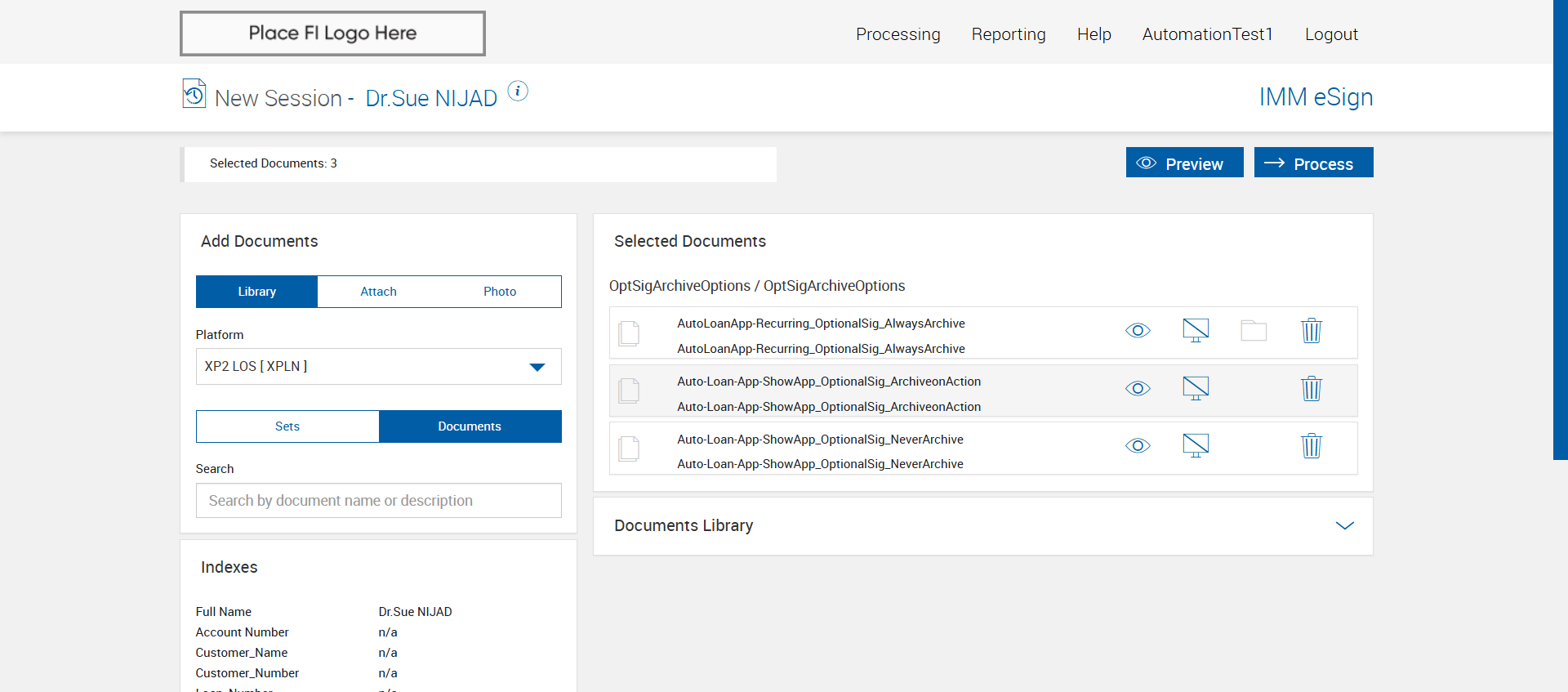Click eye icon for ArchiveonAction document
This screenshot has width=1568, height=692.
(x=1138, y=389)
